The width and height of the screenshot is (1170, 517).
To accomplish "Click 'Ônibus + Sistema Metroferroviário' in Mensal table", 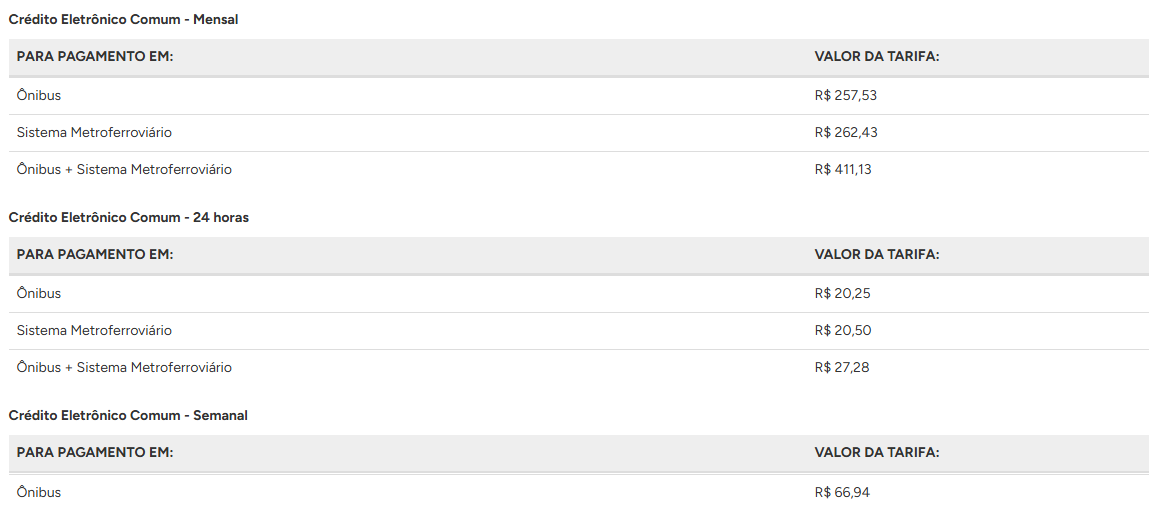I will click(x=124, y=169).
